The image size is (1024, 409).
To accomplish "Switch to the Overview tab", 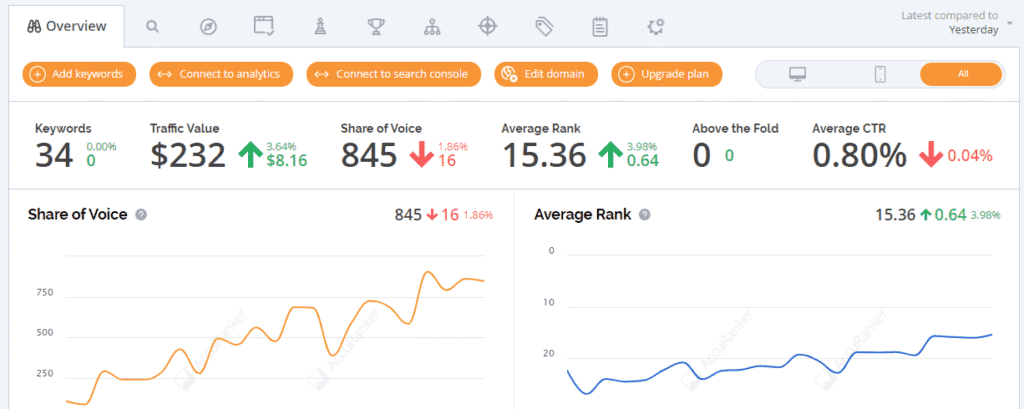I will (67, 26).
